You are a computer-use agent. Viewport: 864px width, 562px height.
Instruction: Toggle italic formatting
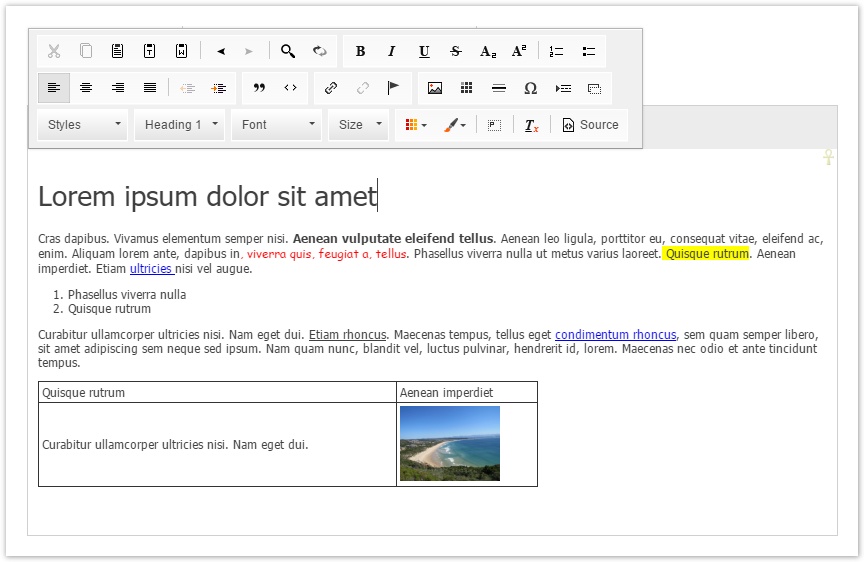tap(392, 52)
